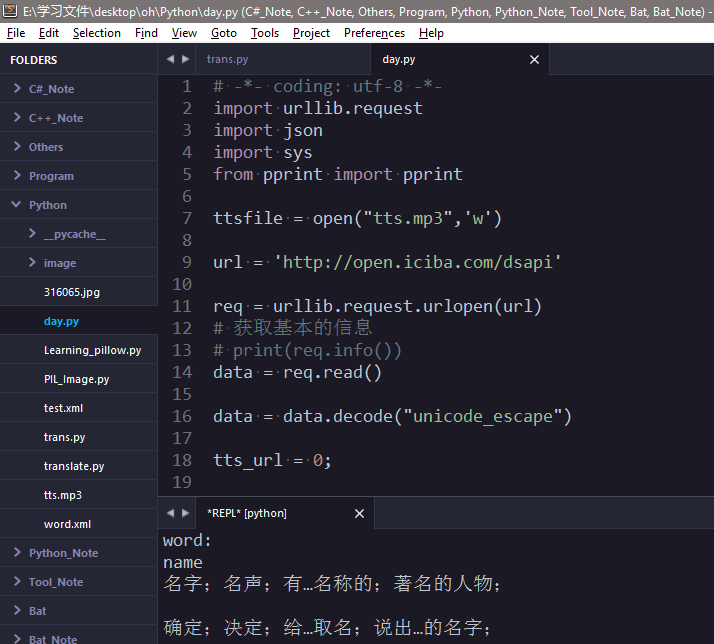714x644 pixels.
Task: Click line number 7 in the gutter
Action: [x=187, y=218]
